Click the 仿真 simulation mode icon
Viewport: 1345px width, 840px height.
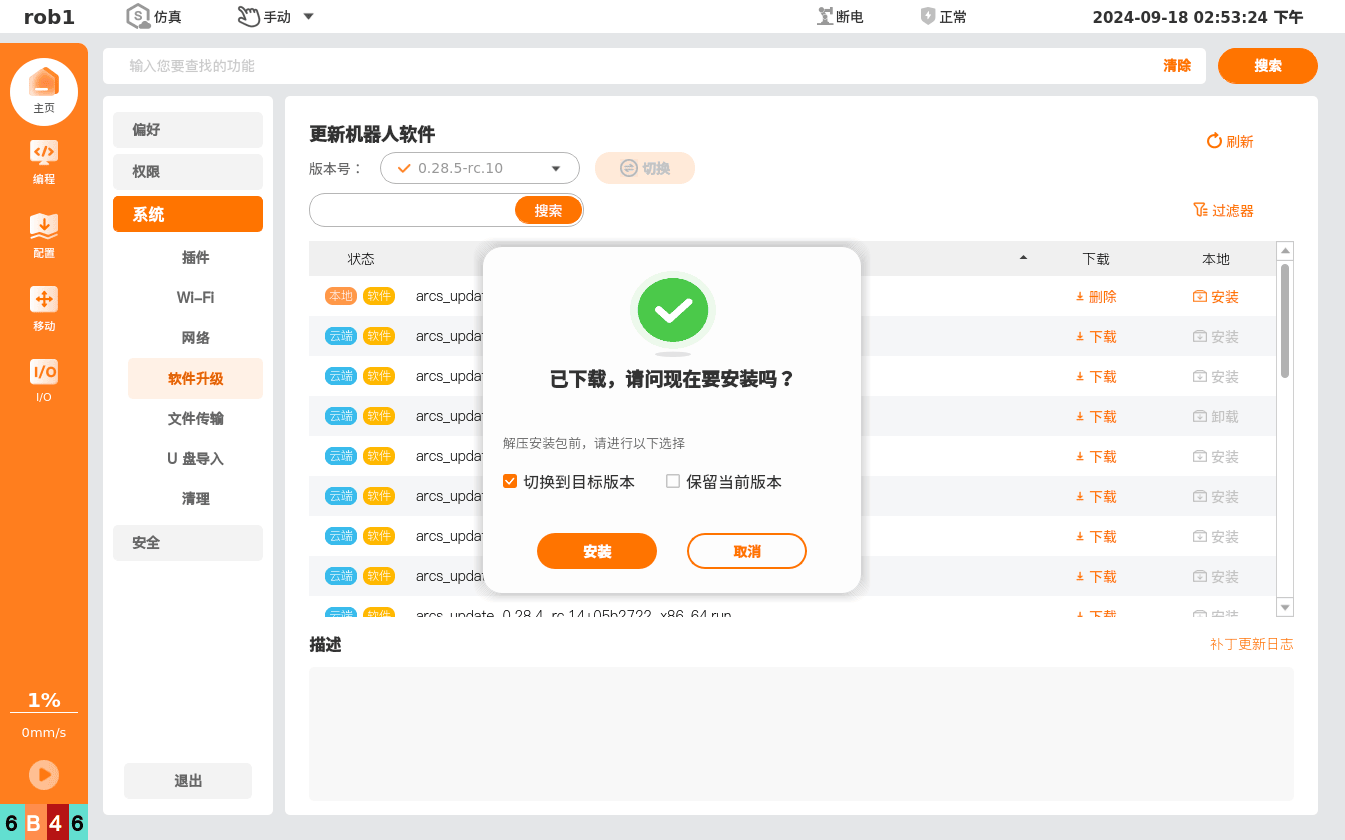[x=138, y=16]
